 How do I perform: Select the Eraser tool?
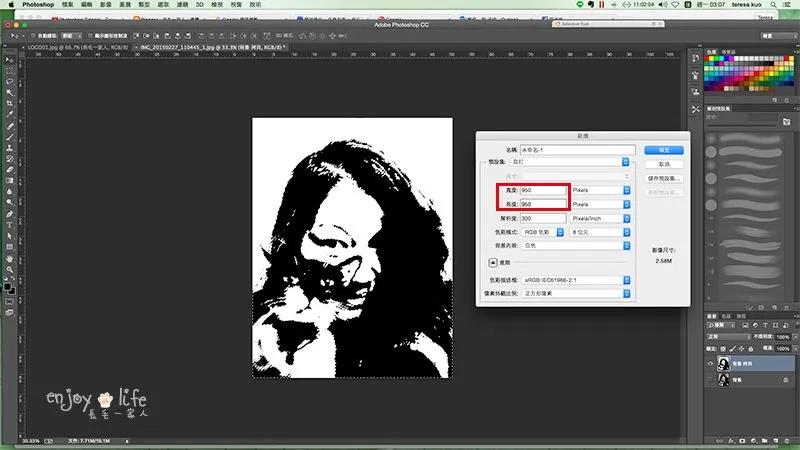click(x=9, y=170)
